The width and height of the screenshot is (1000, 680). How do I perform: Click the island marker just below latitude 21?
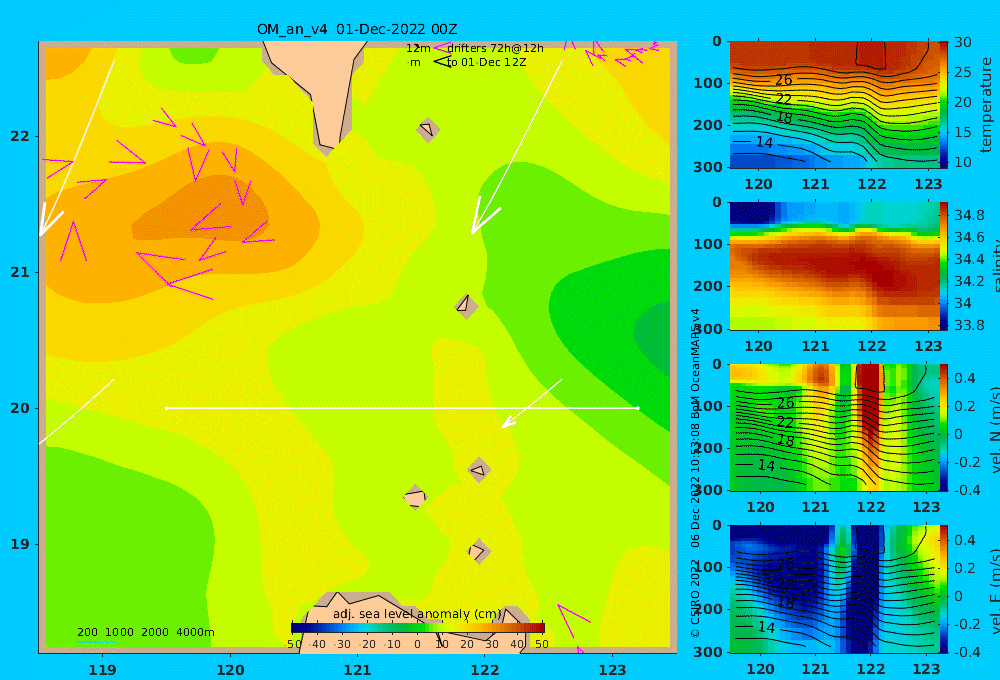point(466,306)
